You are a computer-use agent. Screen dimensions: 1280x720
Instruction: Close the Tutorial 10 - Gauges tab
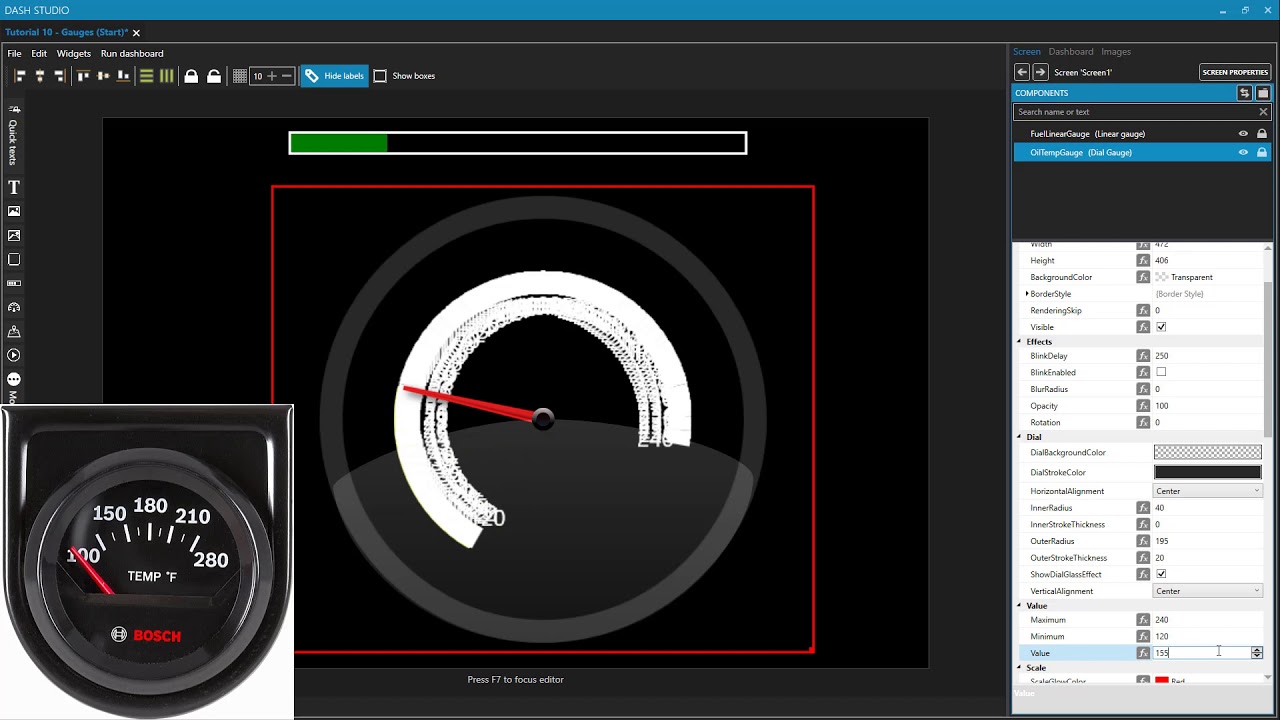[x=136, y=33]
